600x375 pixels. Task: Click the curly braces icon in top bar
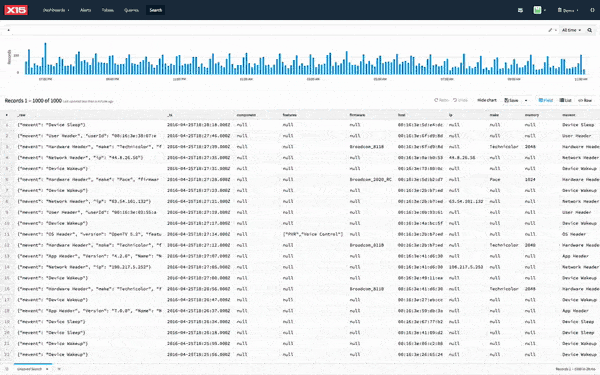pyautogui.click(x=592, y=10)
